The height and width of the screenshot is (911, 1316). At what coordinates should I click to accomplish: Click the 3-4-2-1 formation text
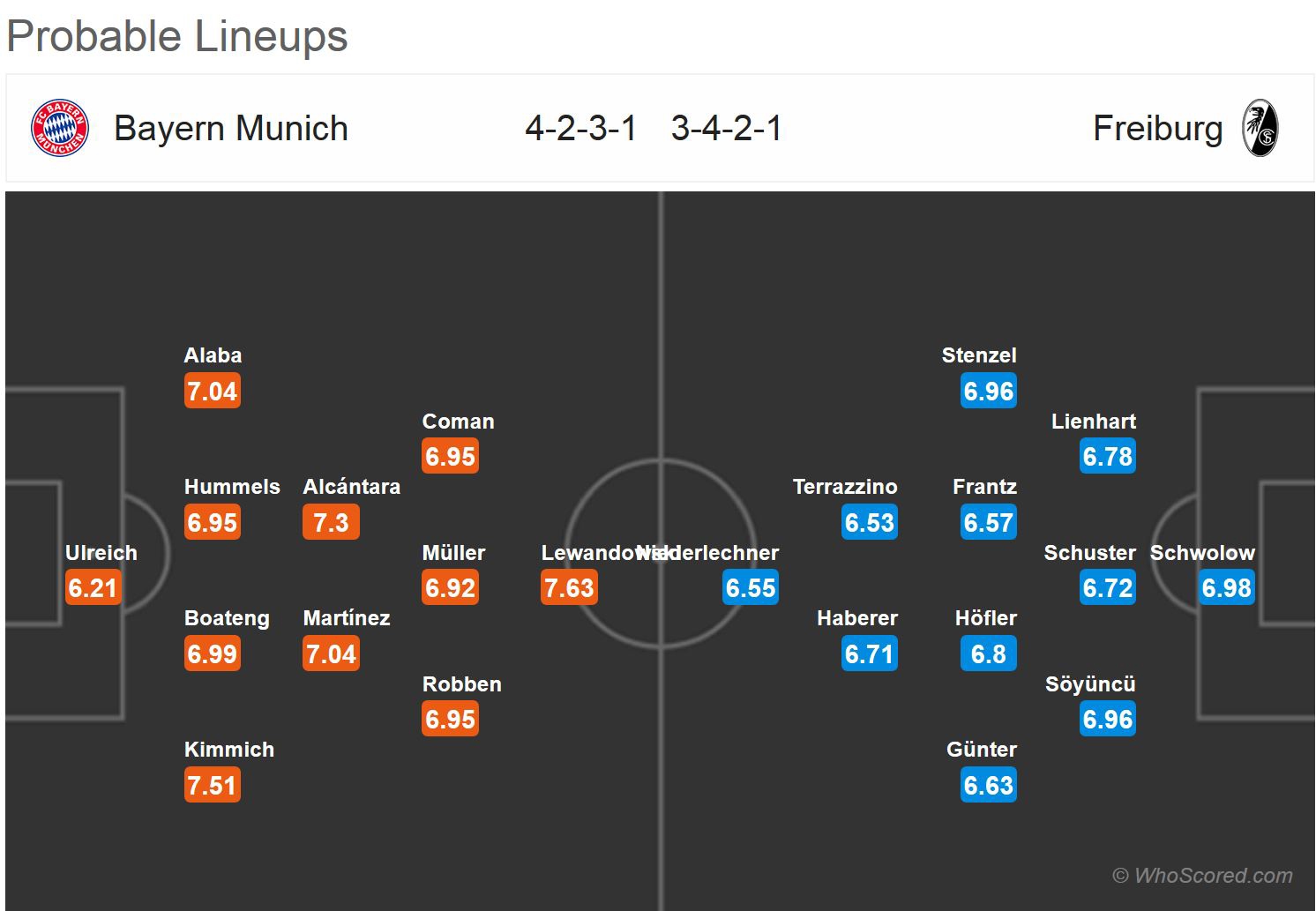726,129
